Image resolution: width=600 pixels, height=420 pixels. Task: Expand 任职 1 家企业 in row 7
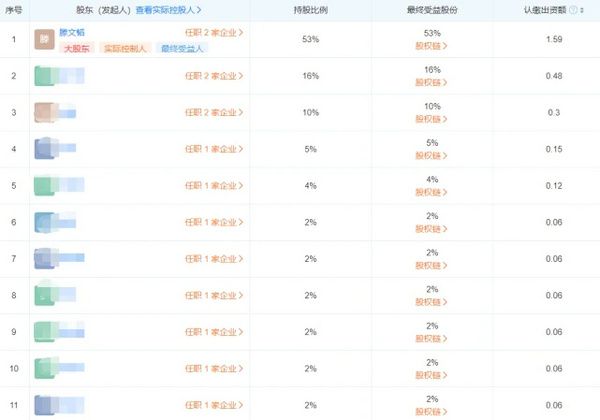click(x=214, y=259)
